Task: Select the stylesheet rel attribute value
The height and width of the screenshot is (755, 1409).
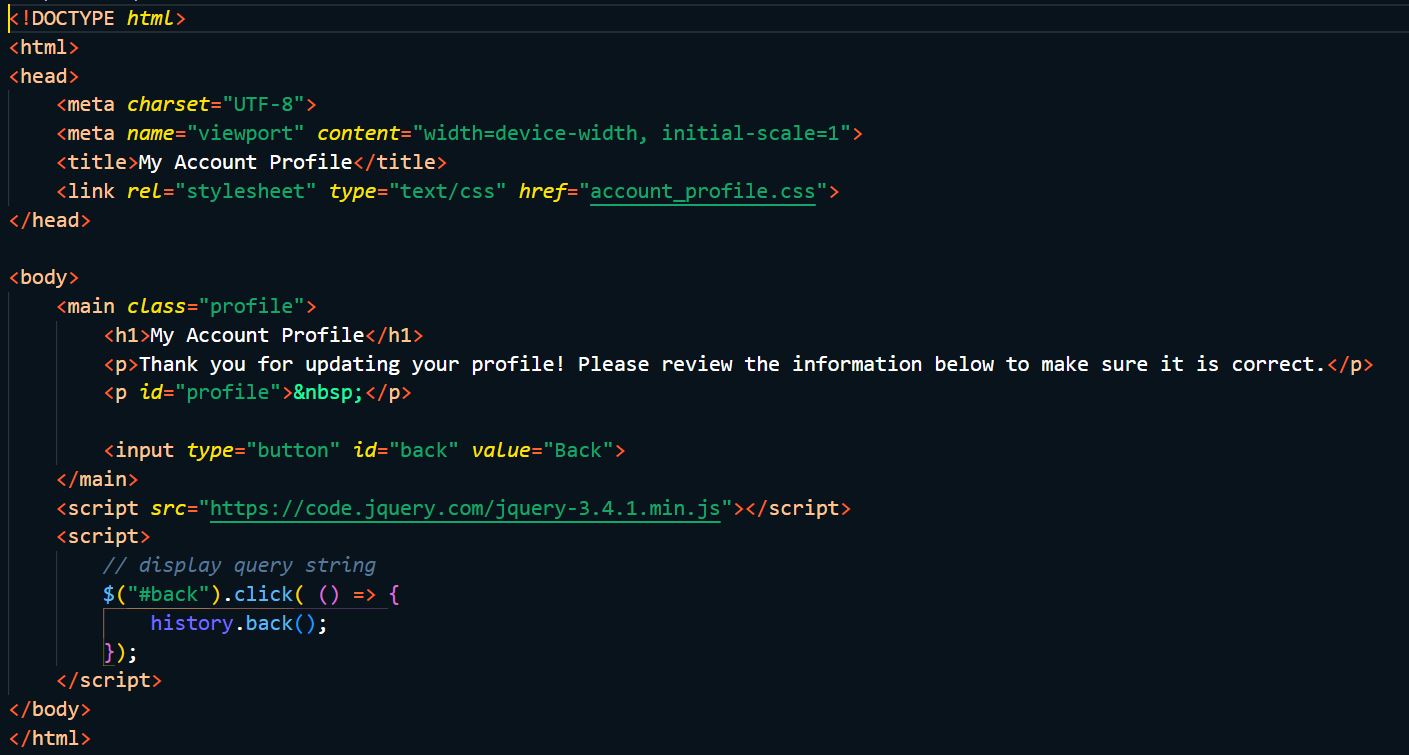Action: click(x=248, y=190)
